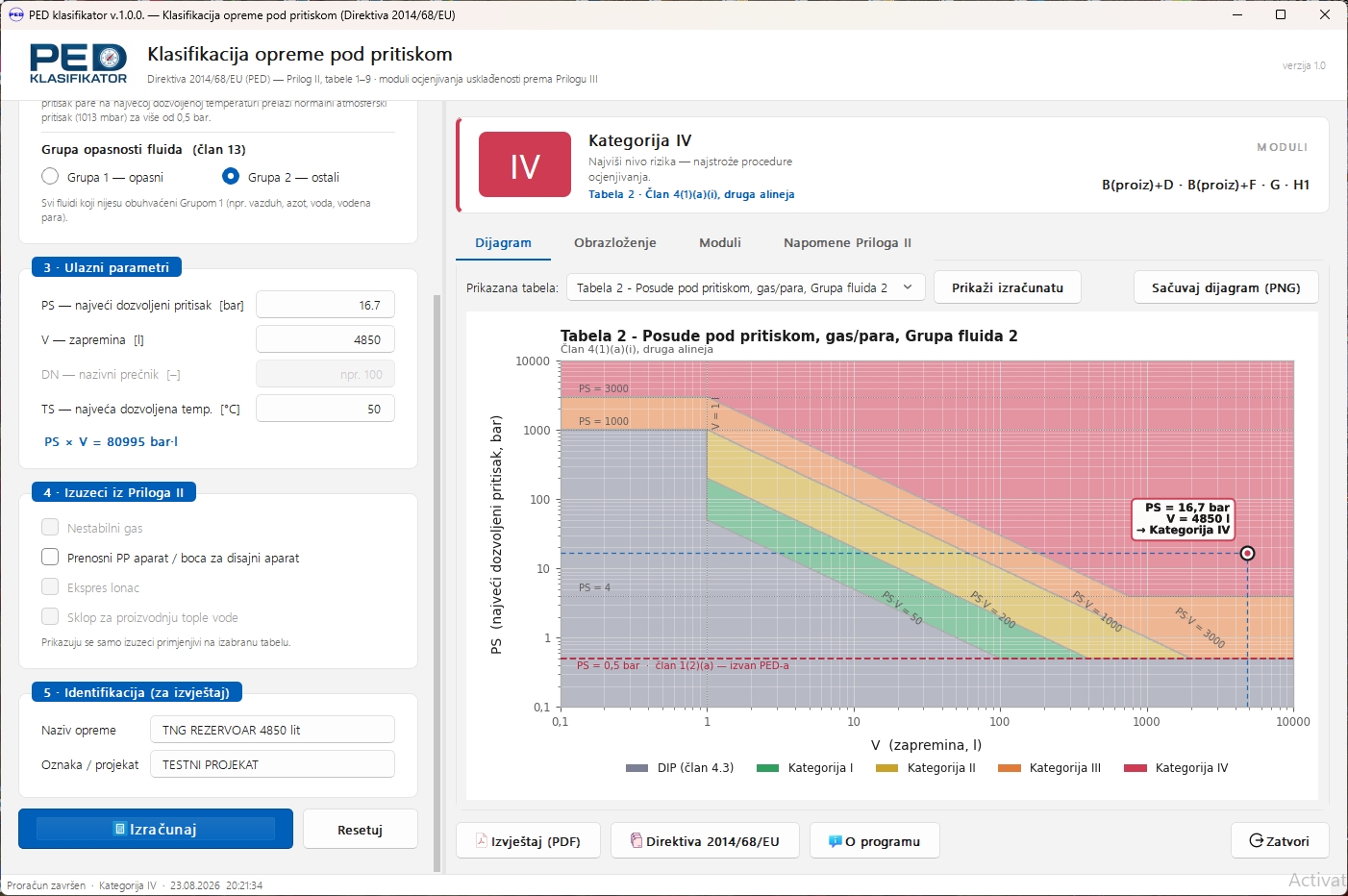
Task: Click the Kategorija II legend entry
Action: point(925,768)
